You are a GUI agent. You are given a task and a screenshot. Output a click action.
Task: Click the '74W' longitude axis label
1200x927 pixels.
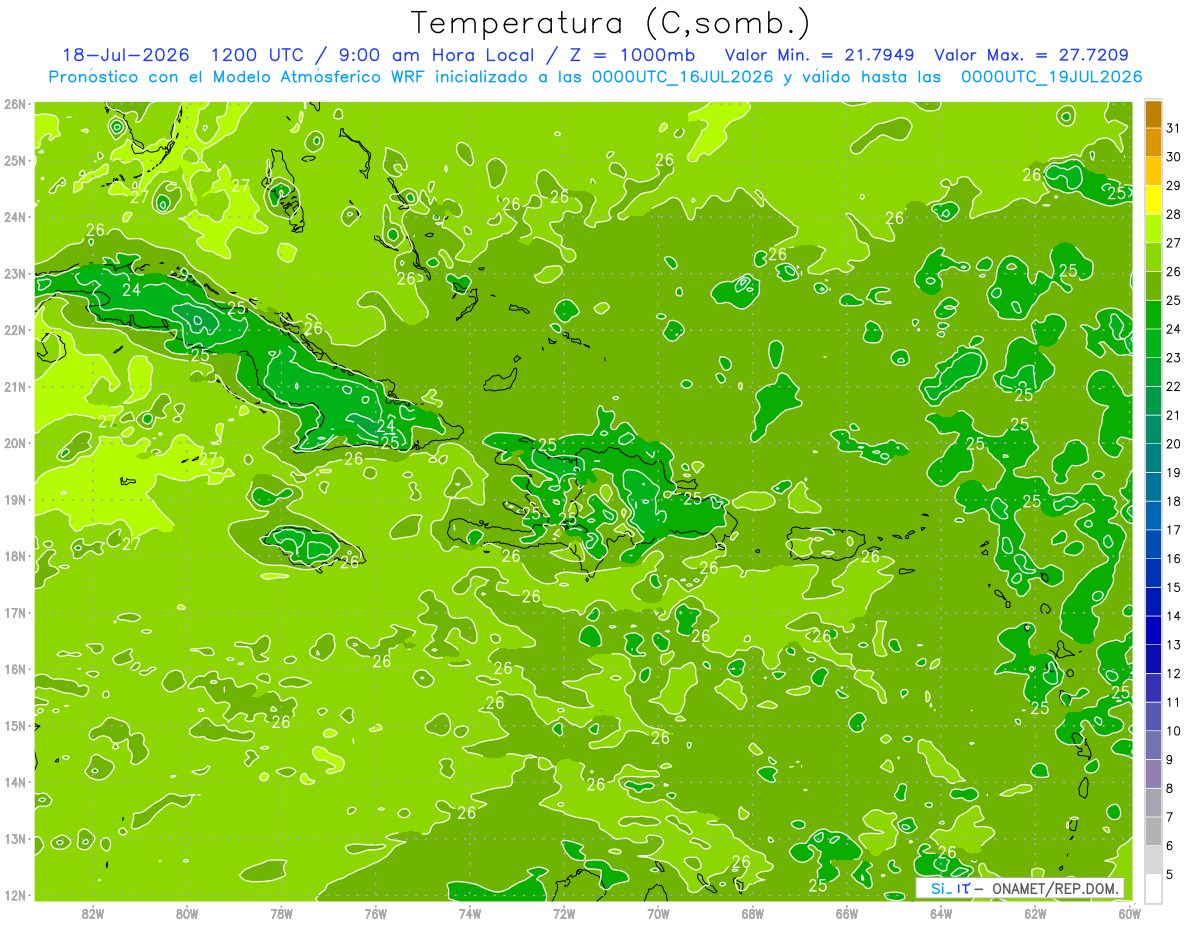click(x=470, y=914)
